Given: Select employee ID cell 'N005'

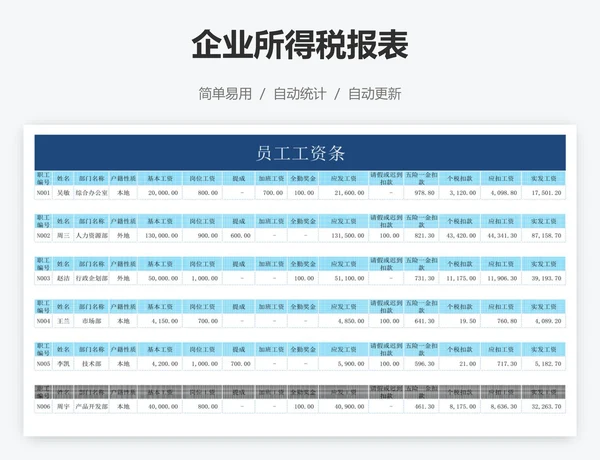Looking at the screenshot, I should [43, 364].
